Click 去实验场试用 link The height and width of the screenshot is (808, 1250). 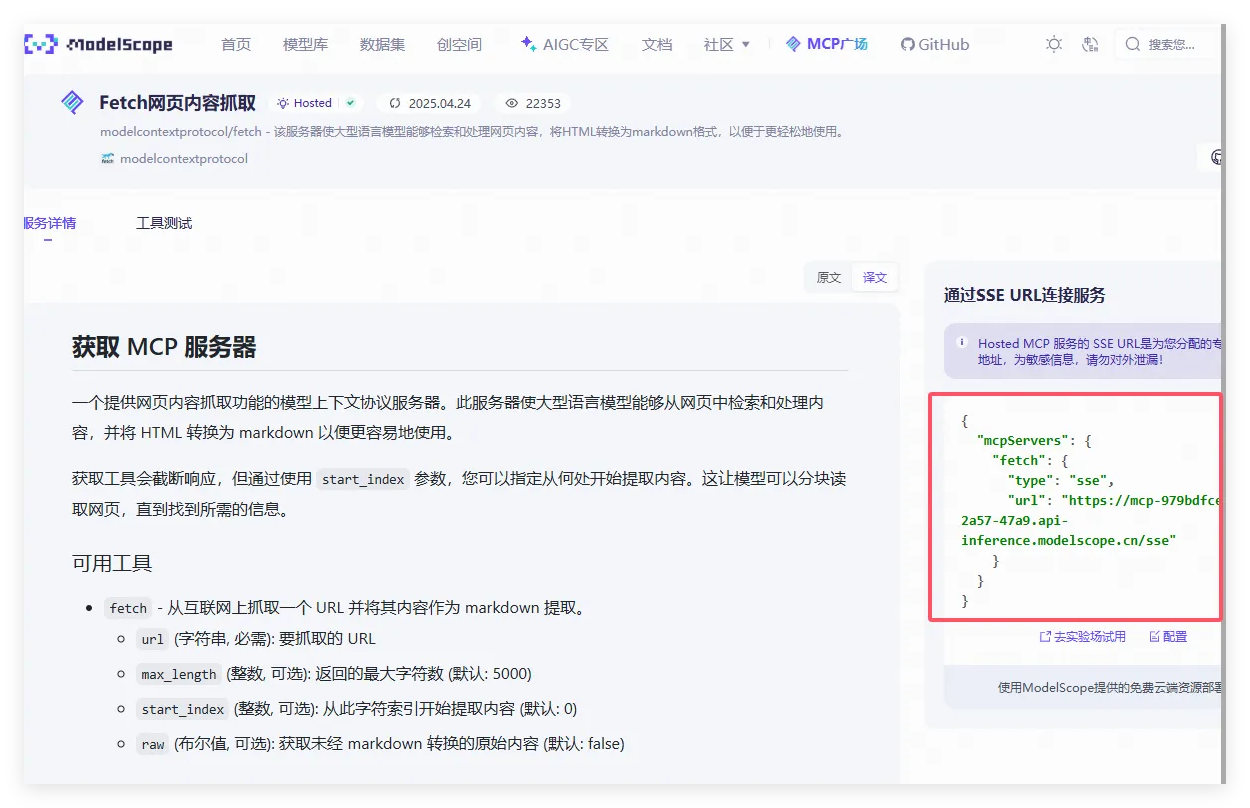point(1082,636)
